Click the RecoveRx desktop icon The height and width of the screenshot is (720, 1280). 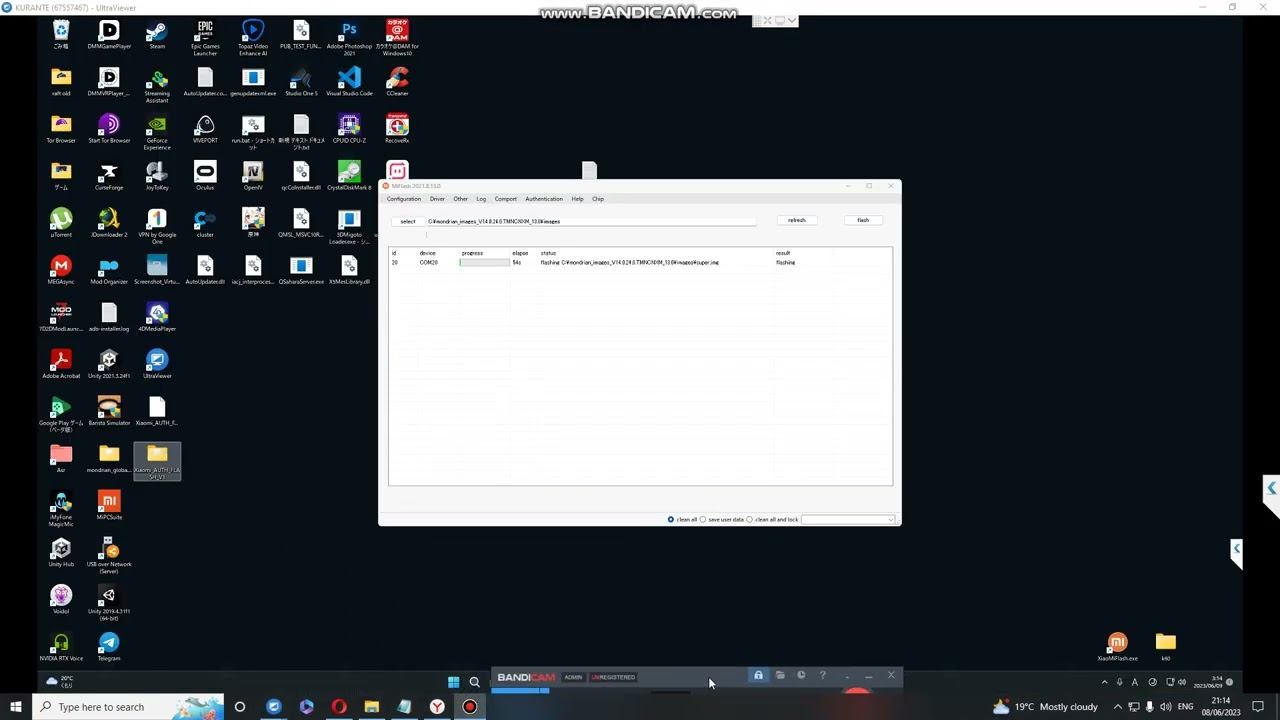click(397, 129)
